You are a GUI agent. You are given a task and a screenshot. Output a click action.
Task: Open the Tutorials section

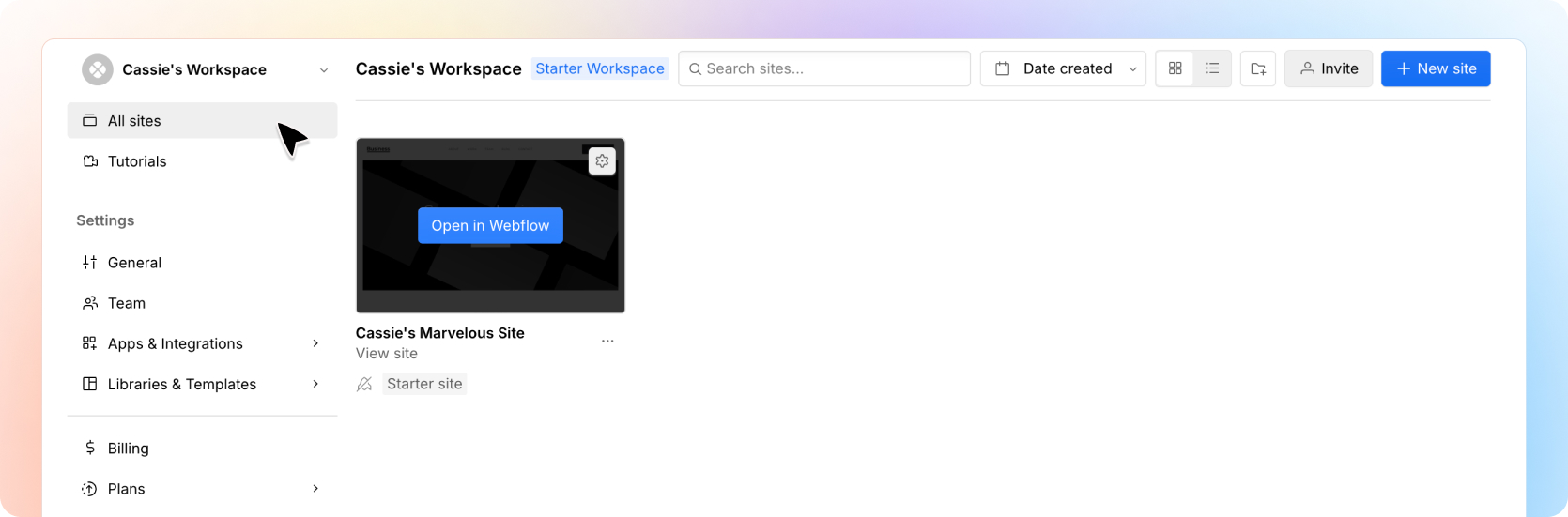point(202,161)
